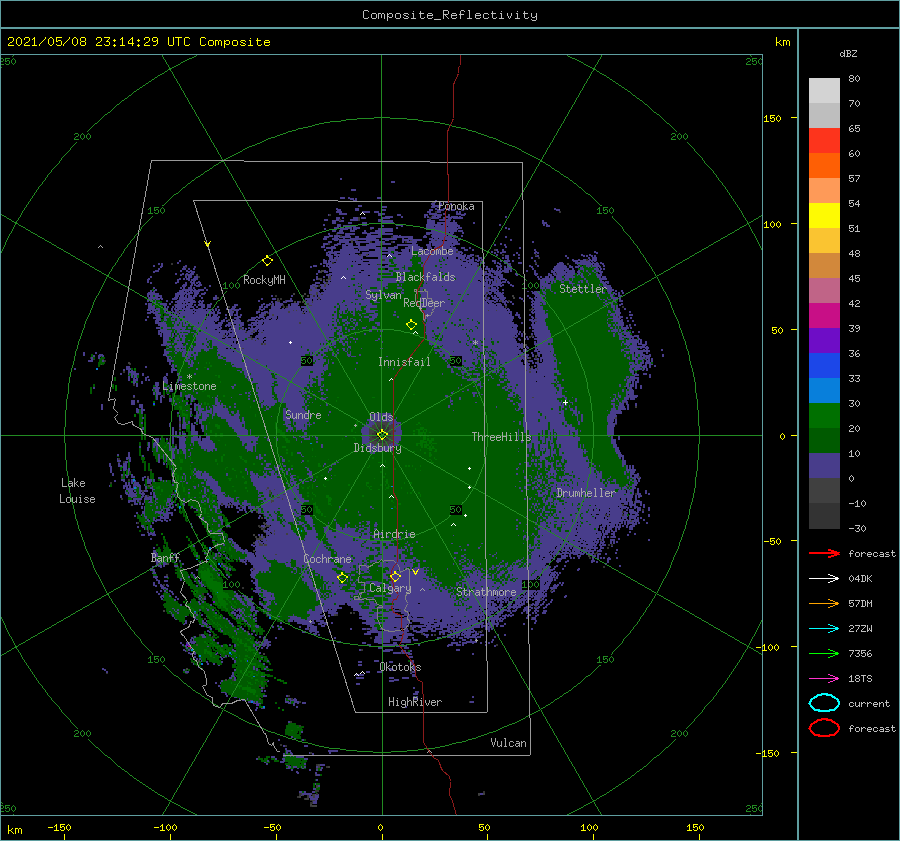Screen dimensions: 900x841
Task: Click the Ponoka city label
Action: tap(456, 206)
